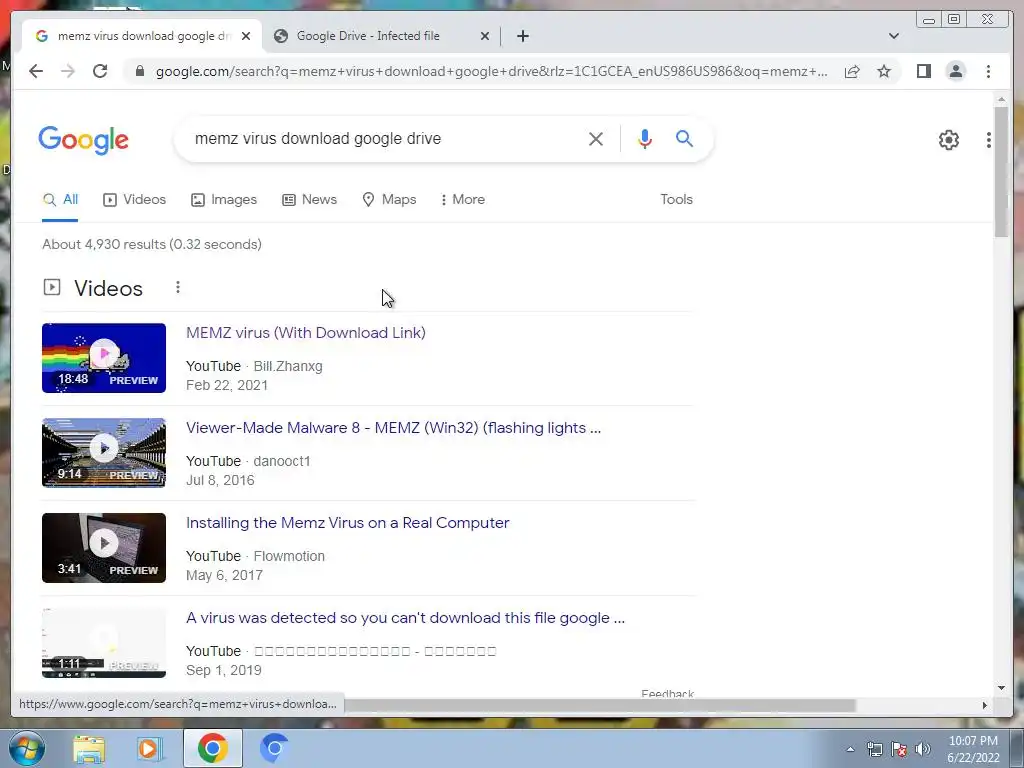Open MEMZ virus (With Download Link) result
The height and width of the screenshot is (768, 1024).
tap(306, 332)
